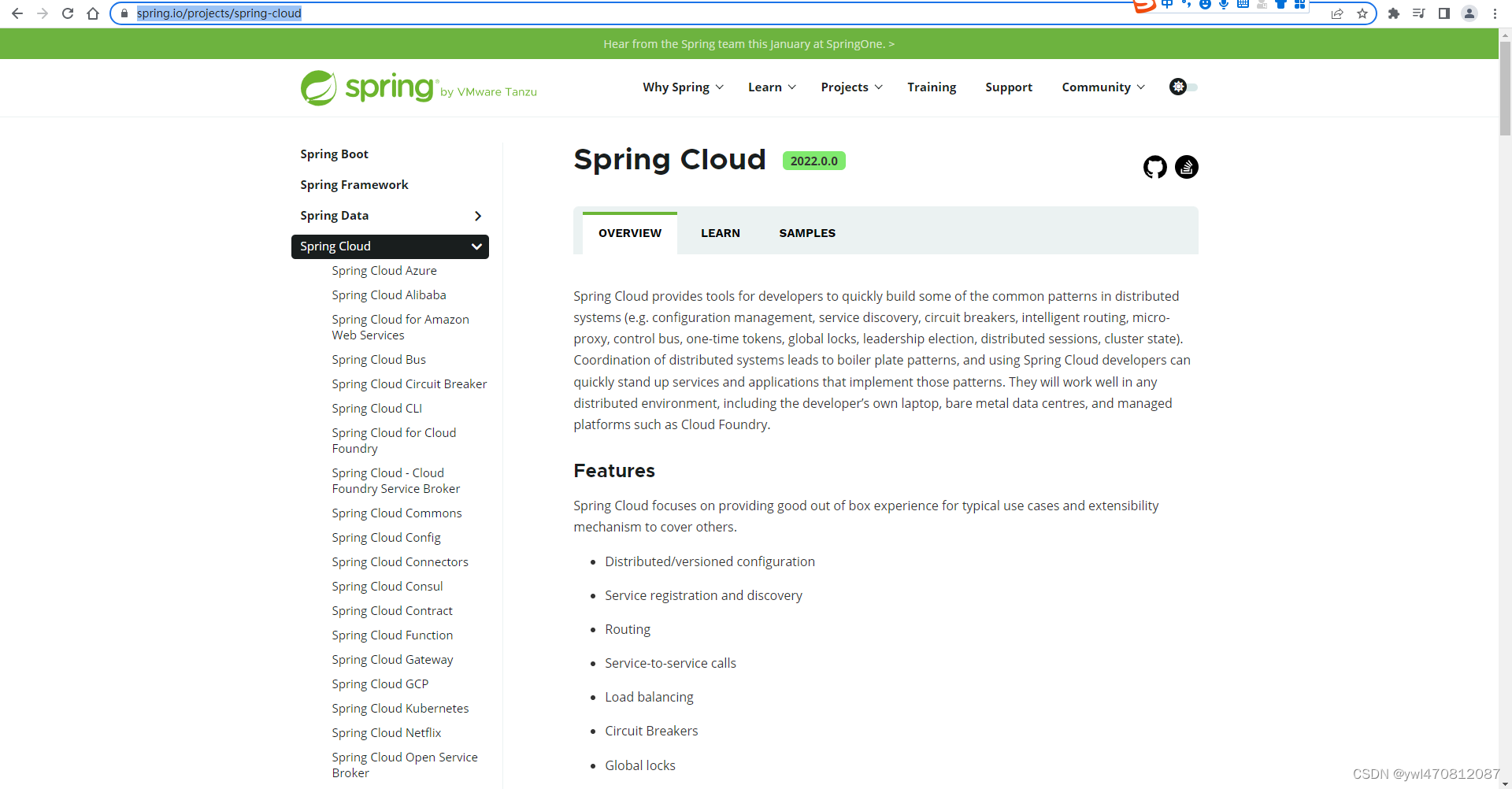Open Spring Cloud Function link
1512x789 pixels.
coord(392,635)
